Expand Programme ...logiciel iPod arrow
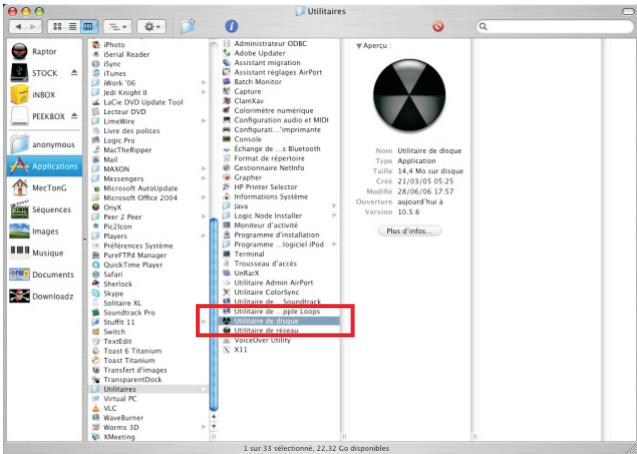 (334, 244)
